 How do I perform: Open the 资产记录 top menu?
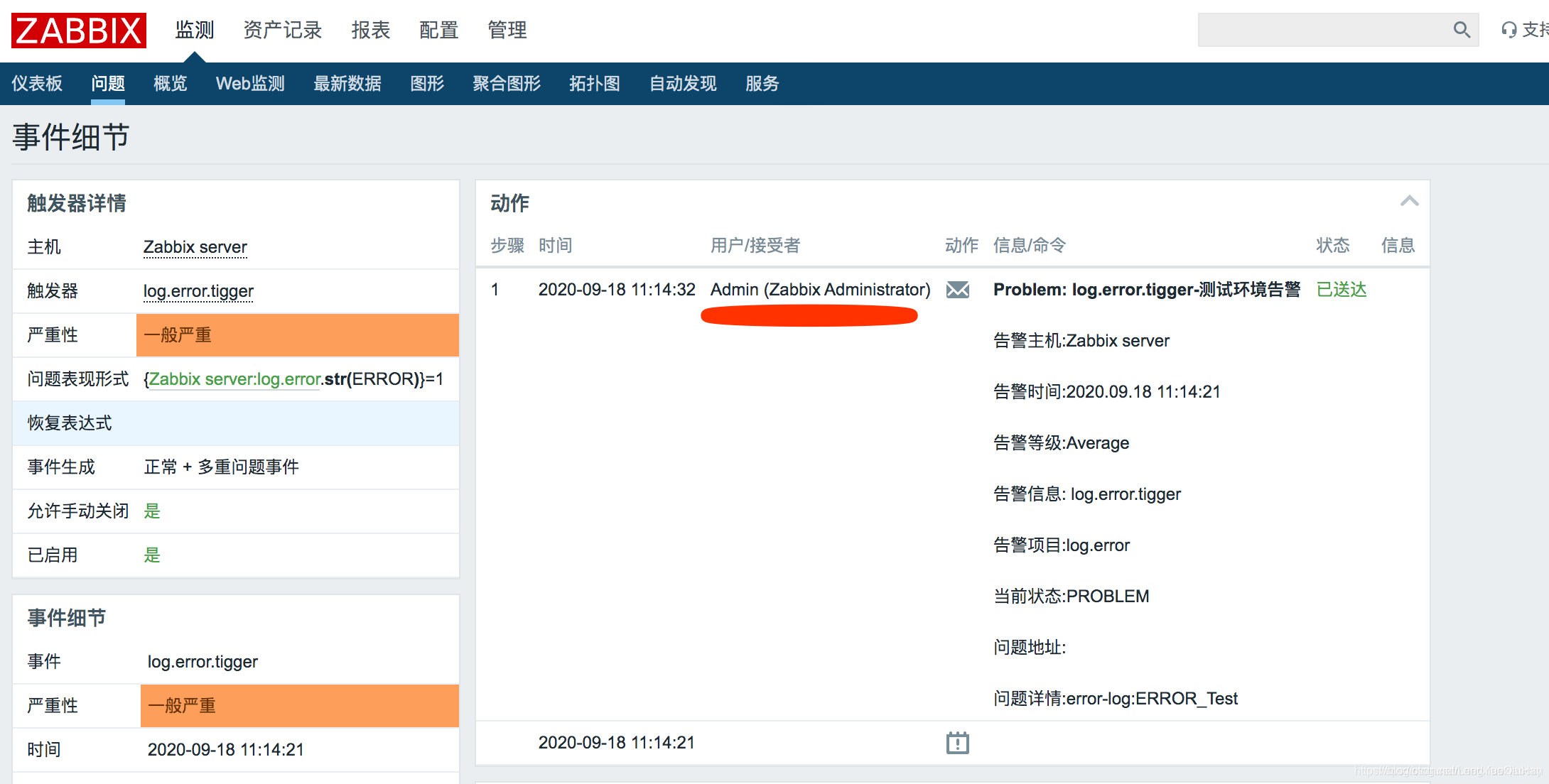[283, 30]
